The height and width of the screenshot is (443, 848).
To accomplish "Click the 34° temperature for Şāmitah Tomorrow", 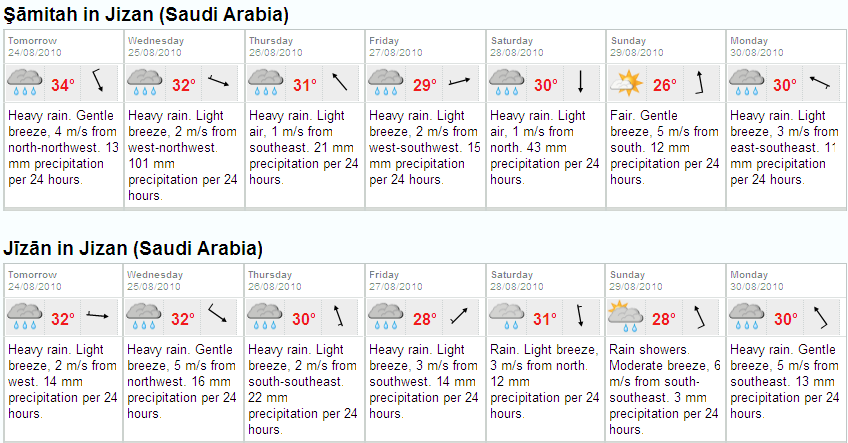I will [63, 85].
